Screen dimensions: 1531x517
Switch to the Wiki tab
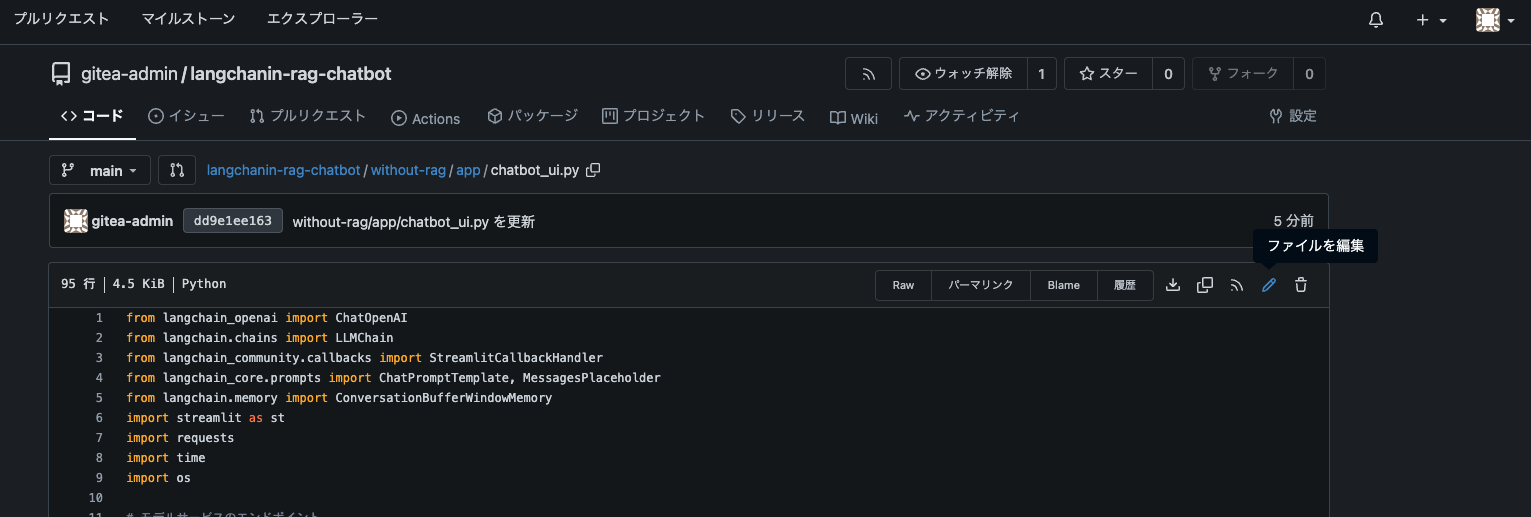pyautogui.click(x=854, y=118)
